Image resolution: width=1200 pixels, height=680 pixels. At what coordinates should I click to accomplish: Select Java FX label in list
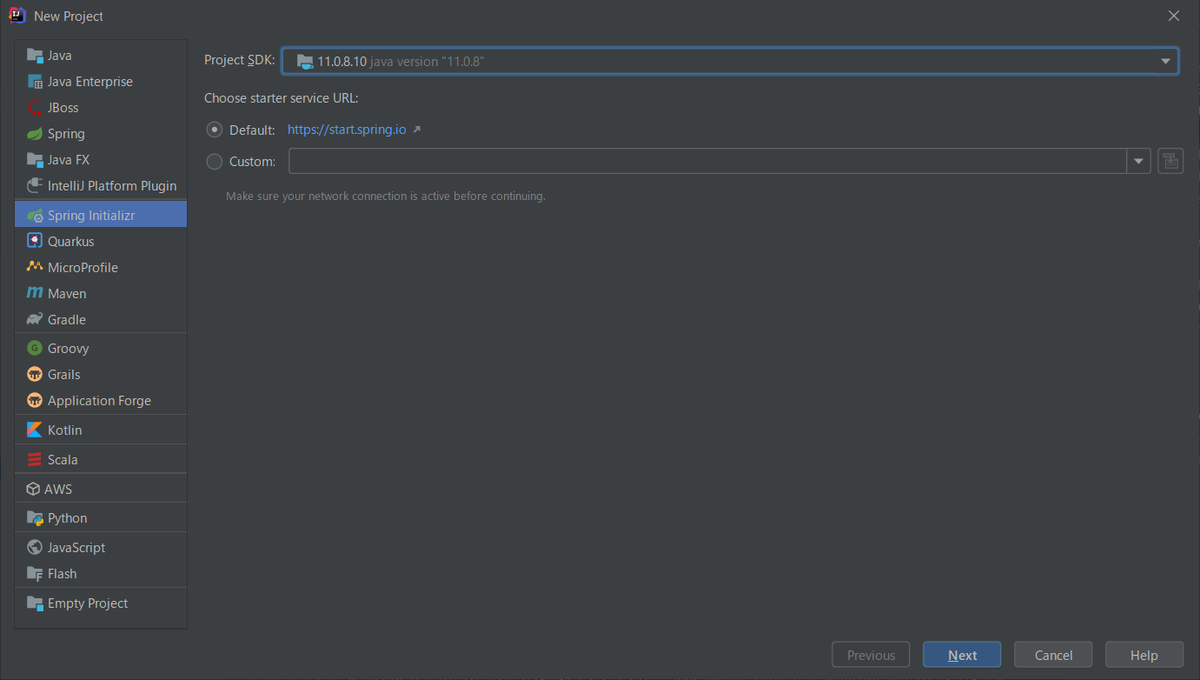(x=69, y=160)
